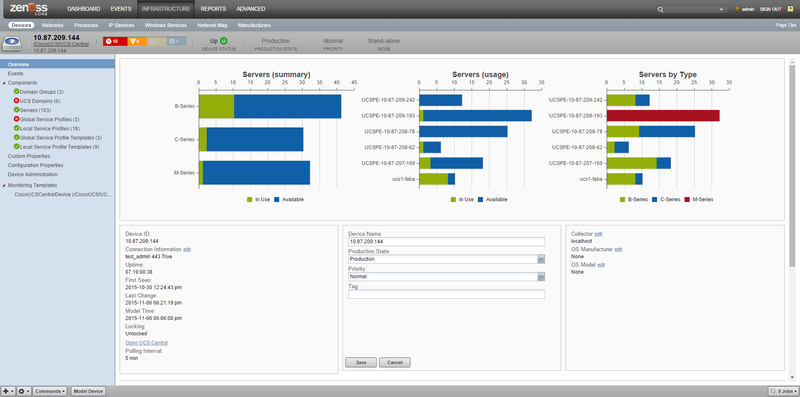
Task: Click green icon for Local Service Profile Templates
Action: 16,147
